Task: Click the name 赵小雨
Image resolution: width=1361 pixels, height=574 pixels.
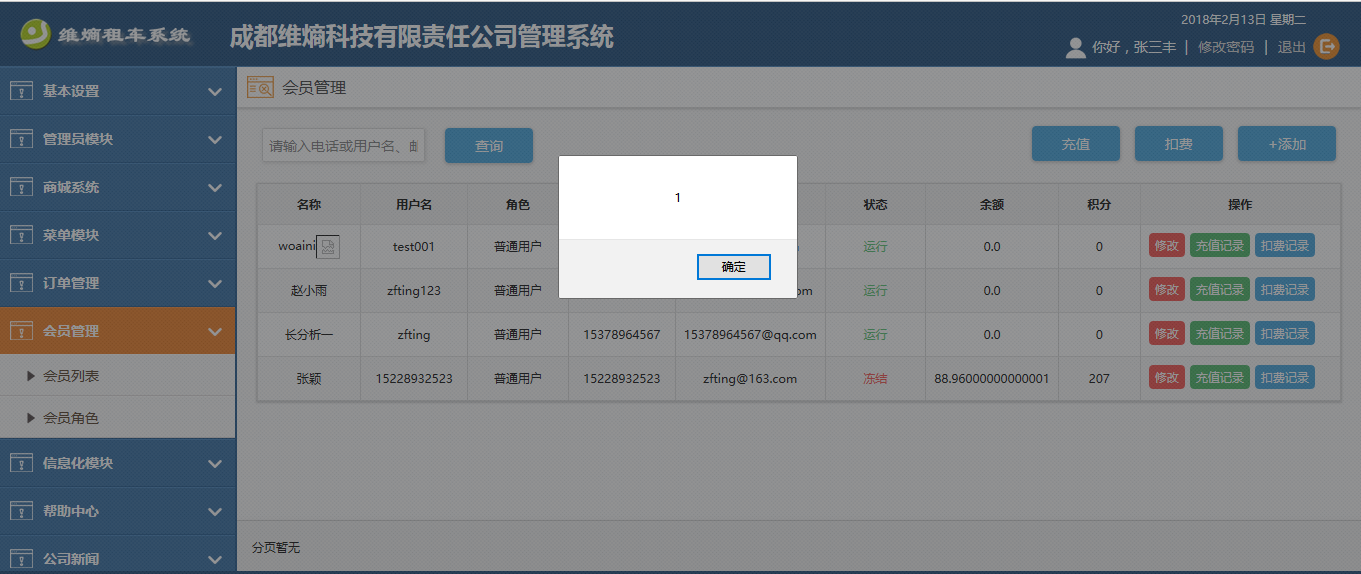Action: [309, 291]
